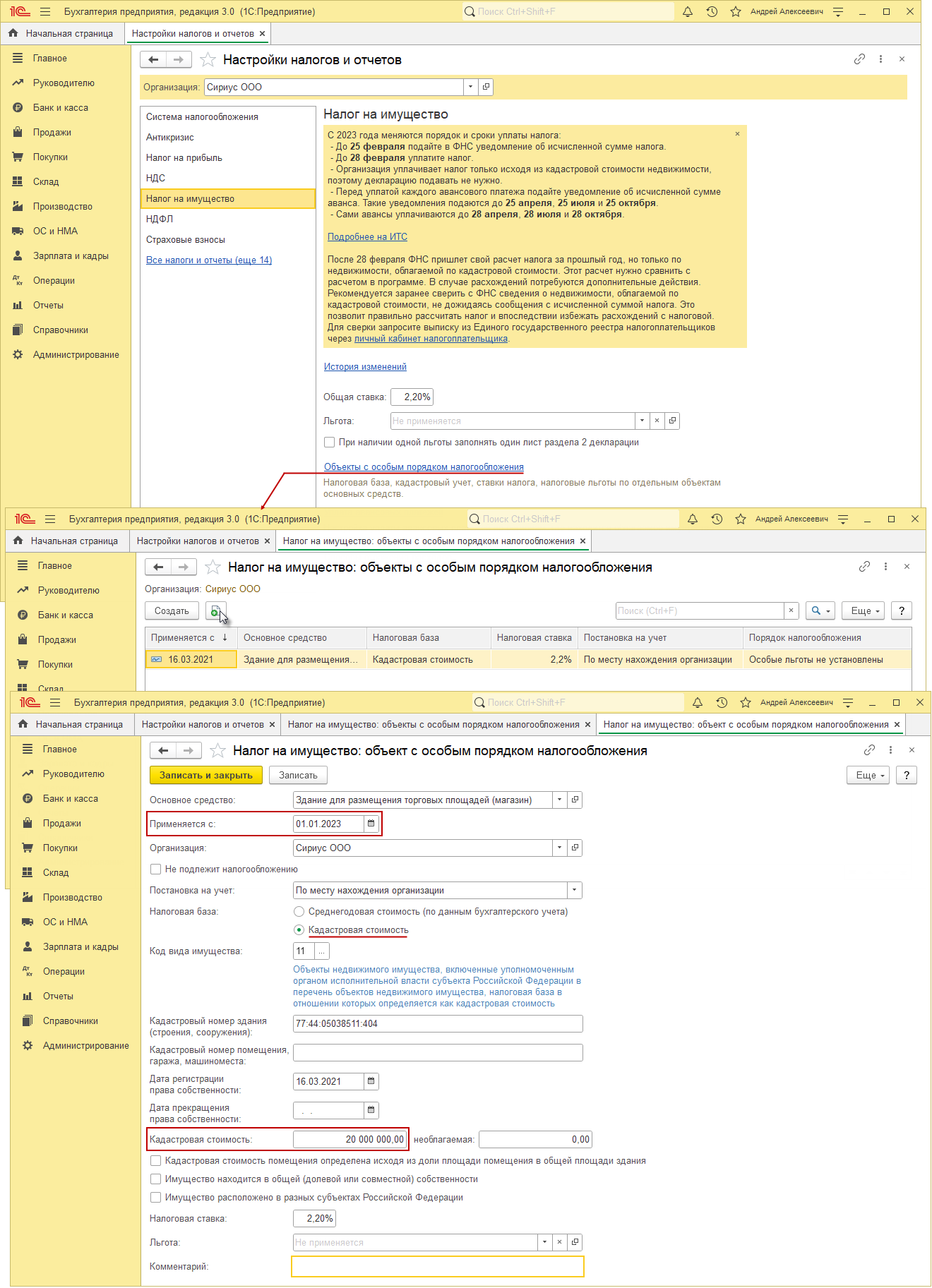
Task: Expand Организация dropdown in top window
Action: 471,87
